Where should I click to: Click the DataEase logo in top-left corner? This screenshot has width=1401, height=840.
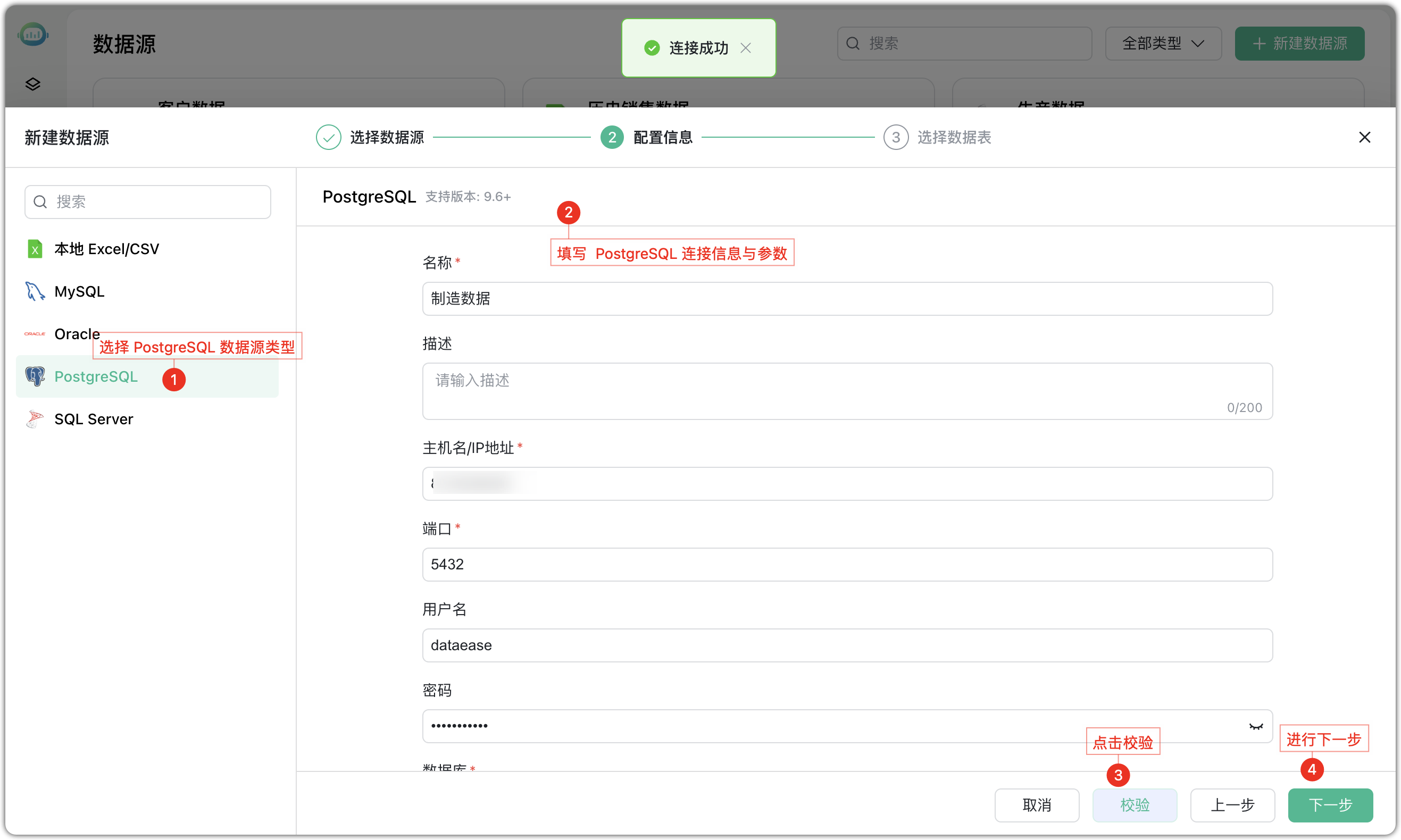(x=33, y=34)
